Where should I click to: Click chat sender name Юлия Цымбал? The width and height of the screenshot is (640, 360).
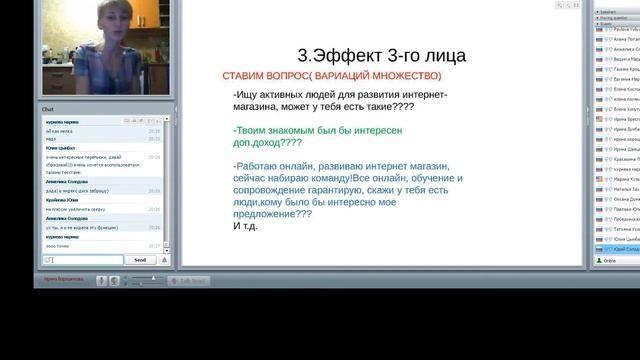[x=60, y=148]
